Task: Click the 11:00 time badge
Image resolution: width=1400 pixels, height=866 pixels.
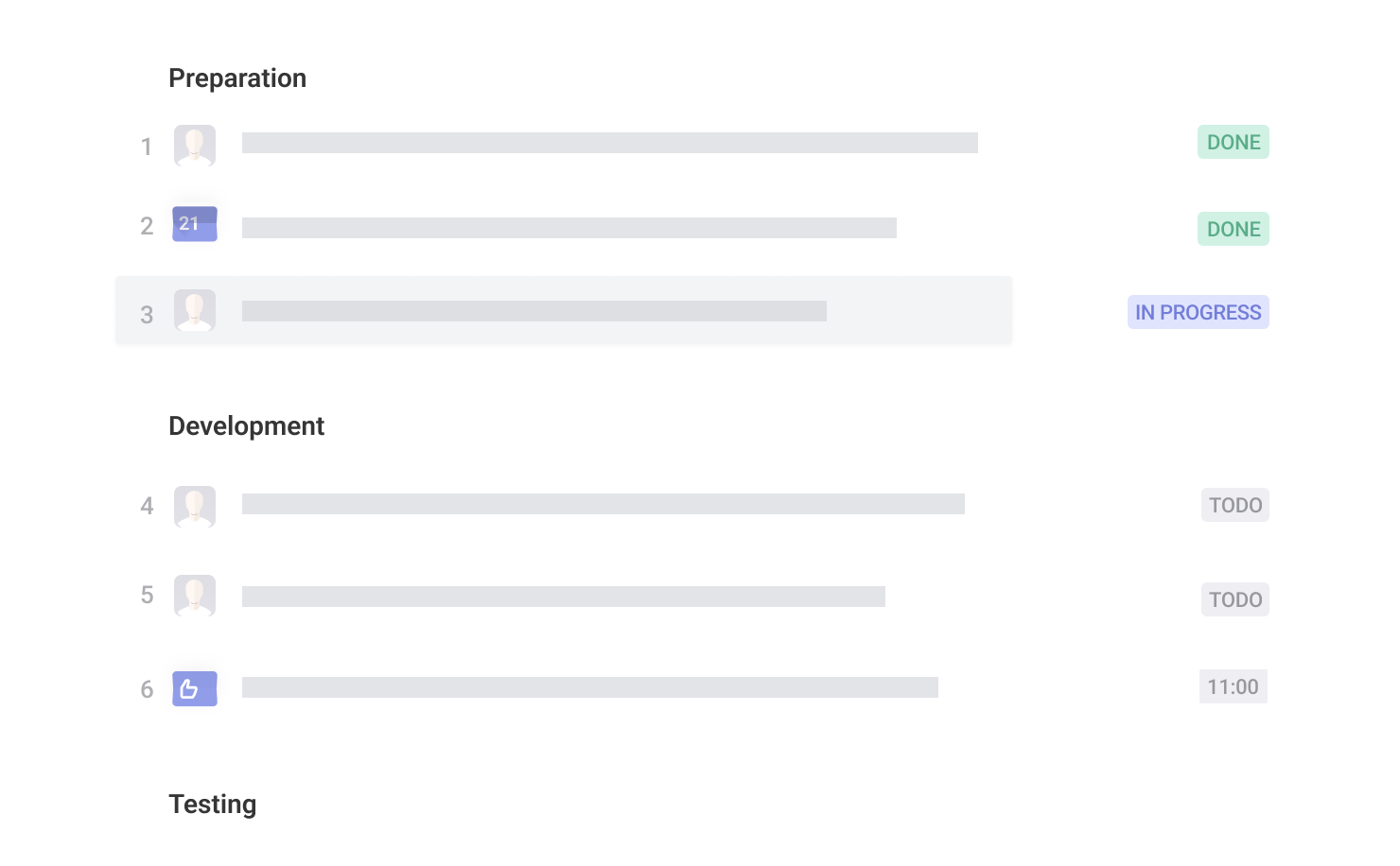Action: coord(1233,686)
